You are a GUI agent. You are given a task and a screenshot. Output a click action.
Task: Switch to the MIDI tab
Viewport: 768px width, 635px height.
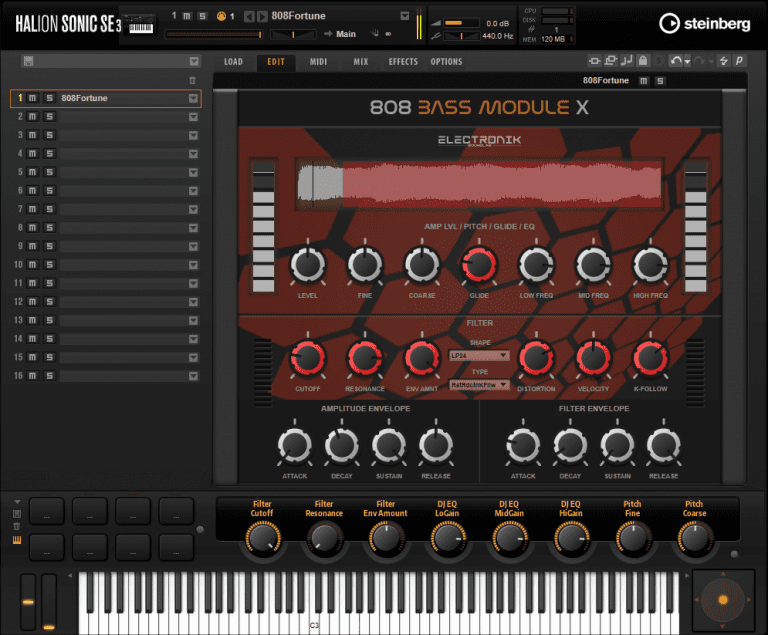click(x=318, y=62)
